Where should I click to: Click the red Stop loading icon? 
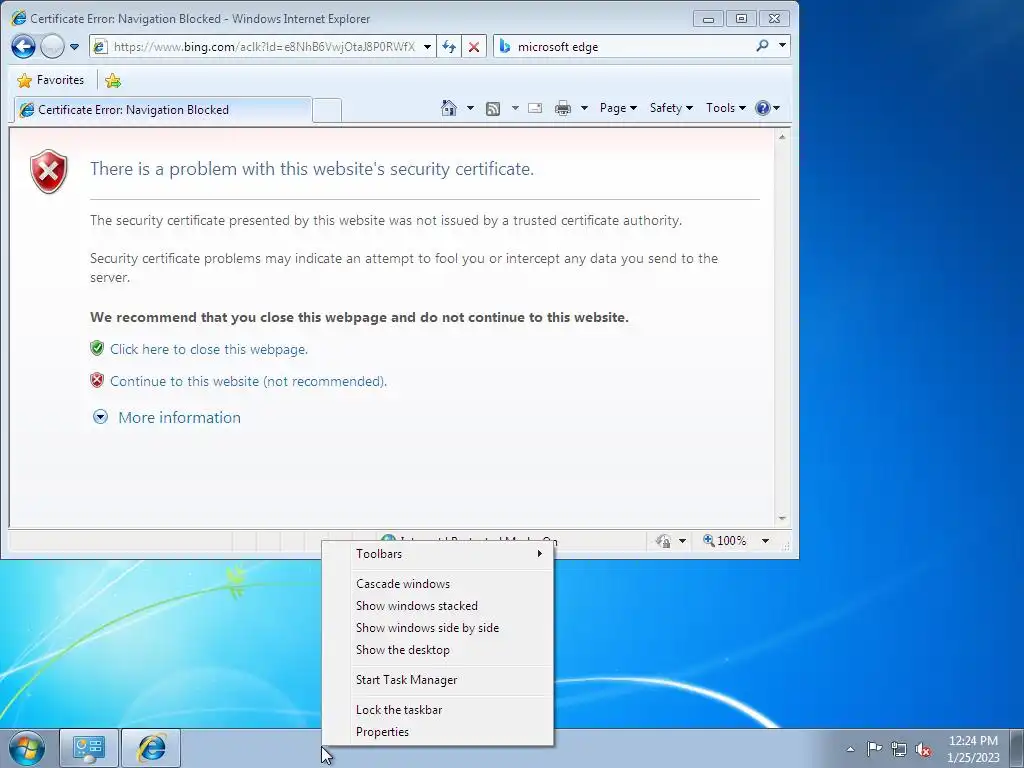coord(474,47)
